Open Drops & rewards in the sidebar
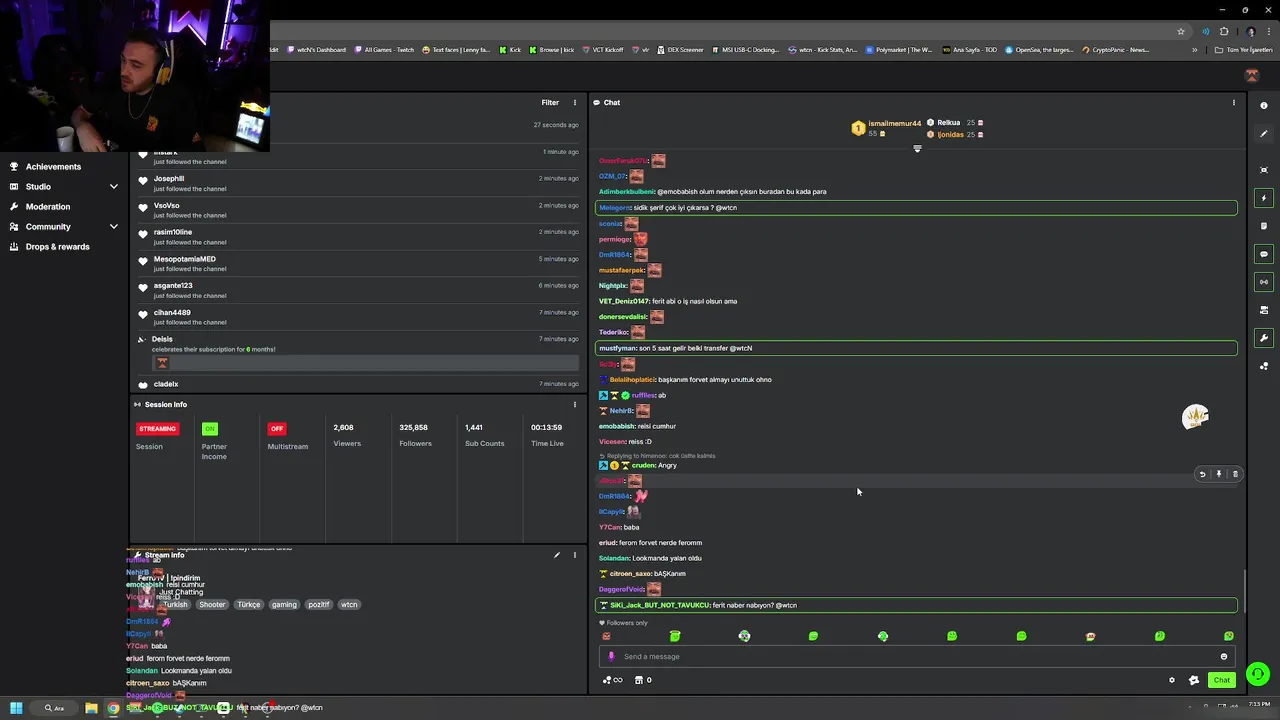This screenshot has height=720, width=1280. [57, 246]
